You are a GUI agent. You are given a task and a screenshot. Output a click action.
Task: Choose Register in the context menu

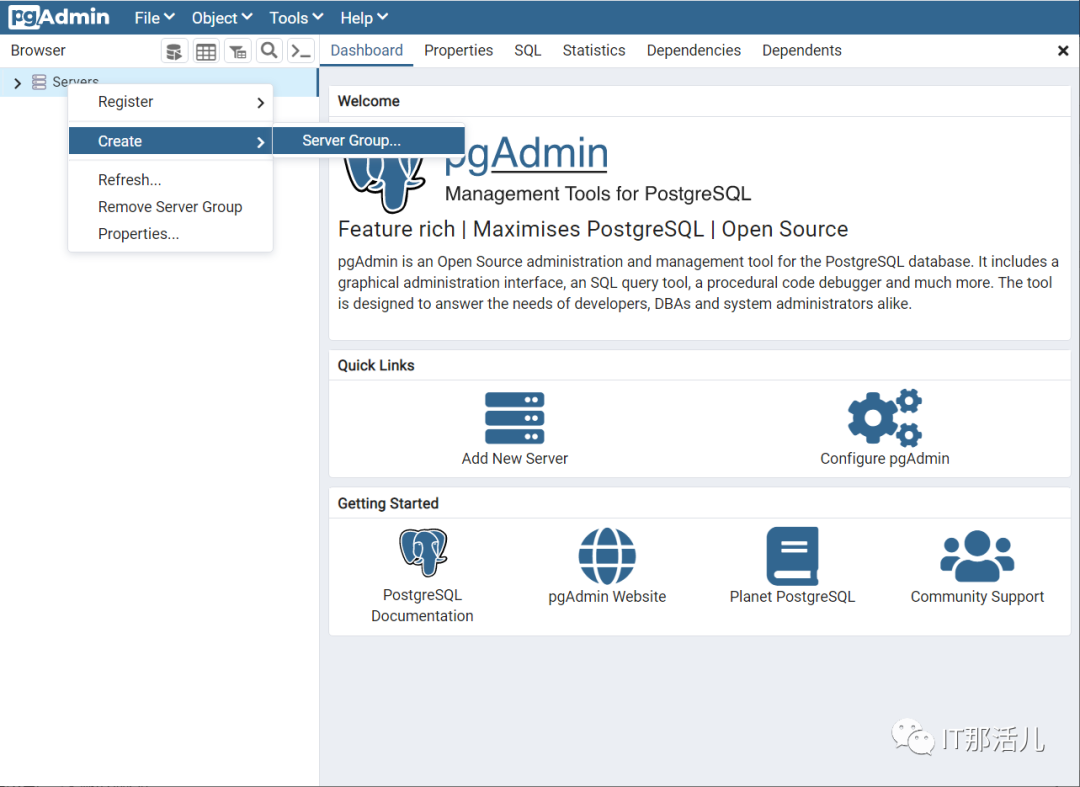(170, 102)
